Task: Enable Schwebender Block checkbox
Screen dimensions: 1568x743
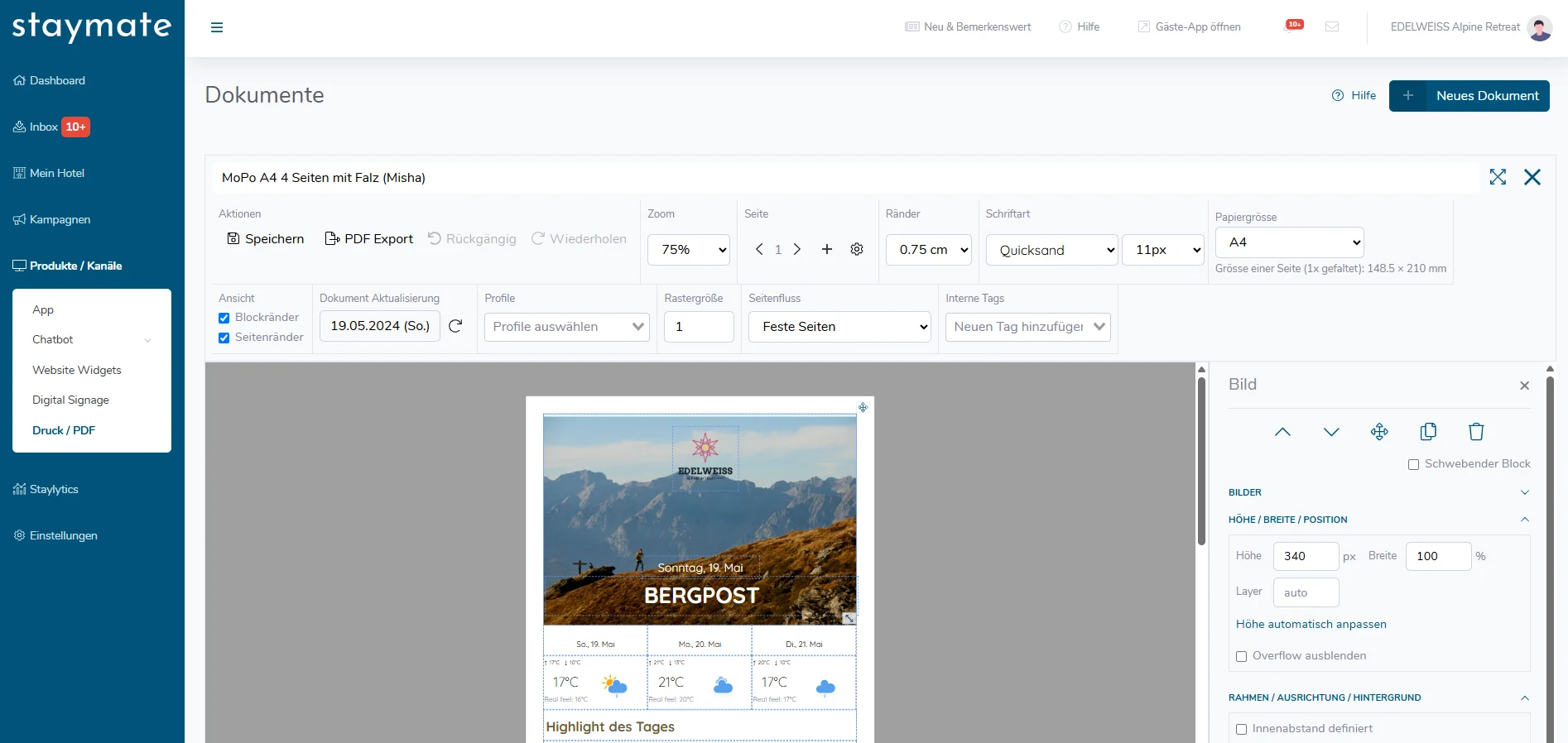Action: [x=1414, y=464]
